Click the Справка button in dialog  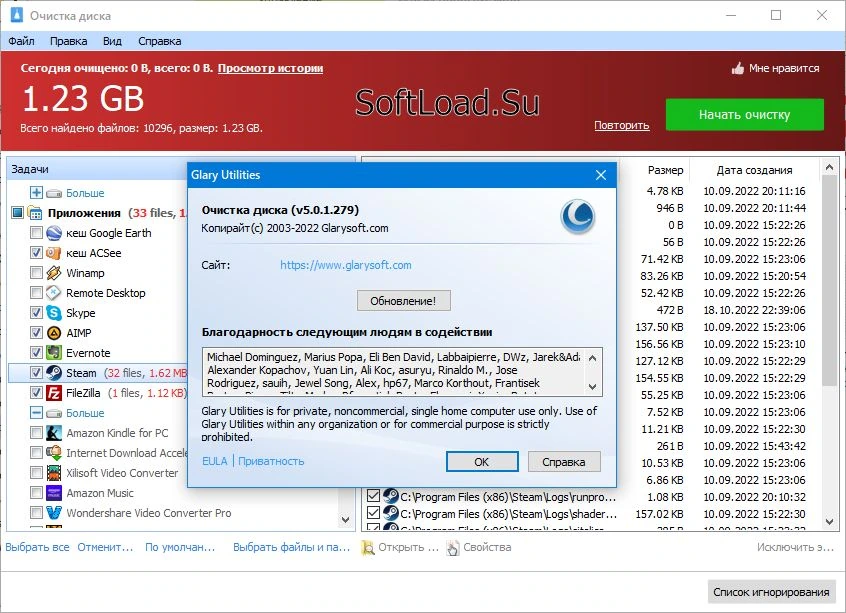[x=564, y=462]
